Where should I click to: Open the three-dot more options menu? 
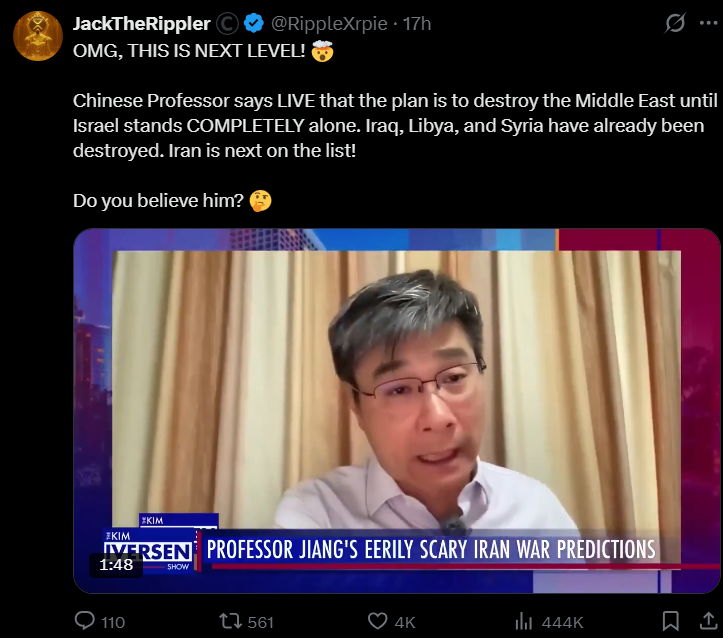(708, 23)
